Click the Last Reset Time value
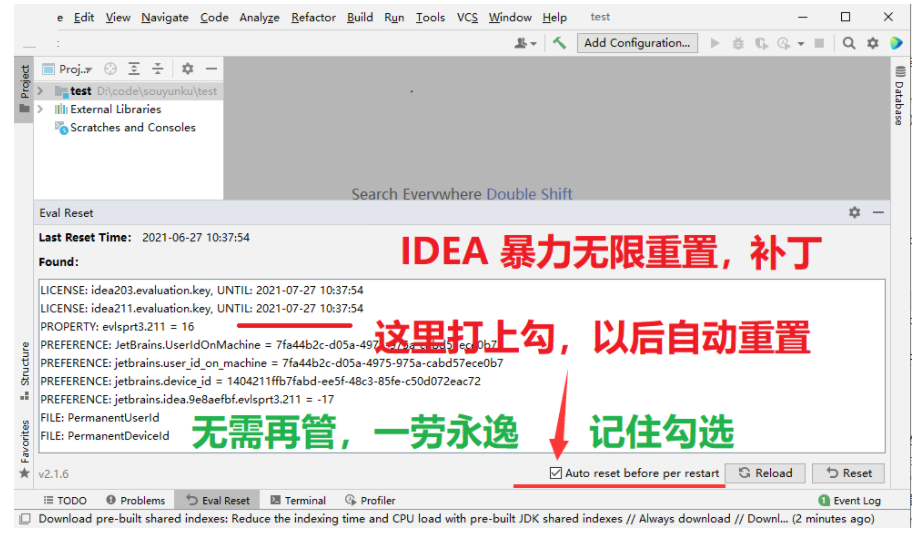 (196, 237)
